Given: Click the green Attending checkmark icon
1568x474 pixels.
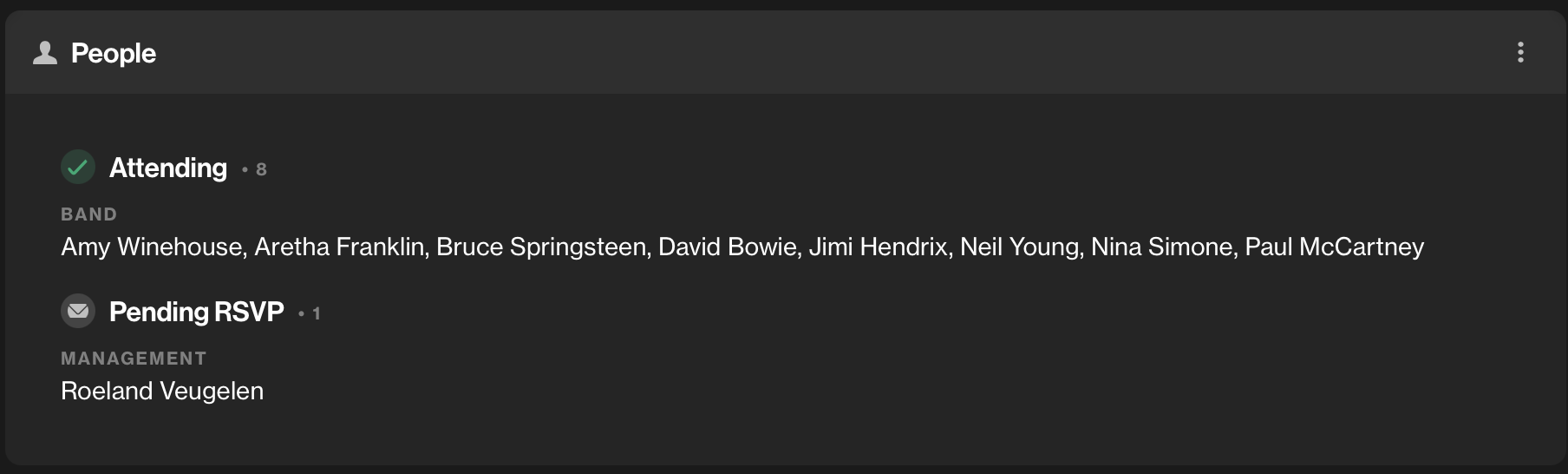Looking at the screenshot, I should pos(78,167).
